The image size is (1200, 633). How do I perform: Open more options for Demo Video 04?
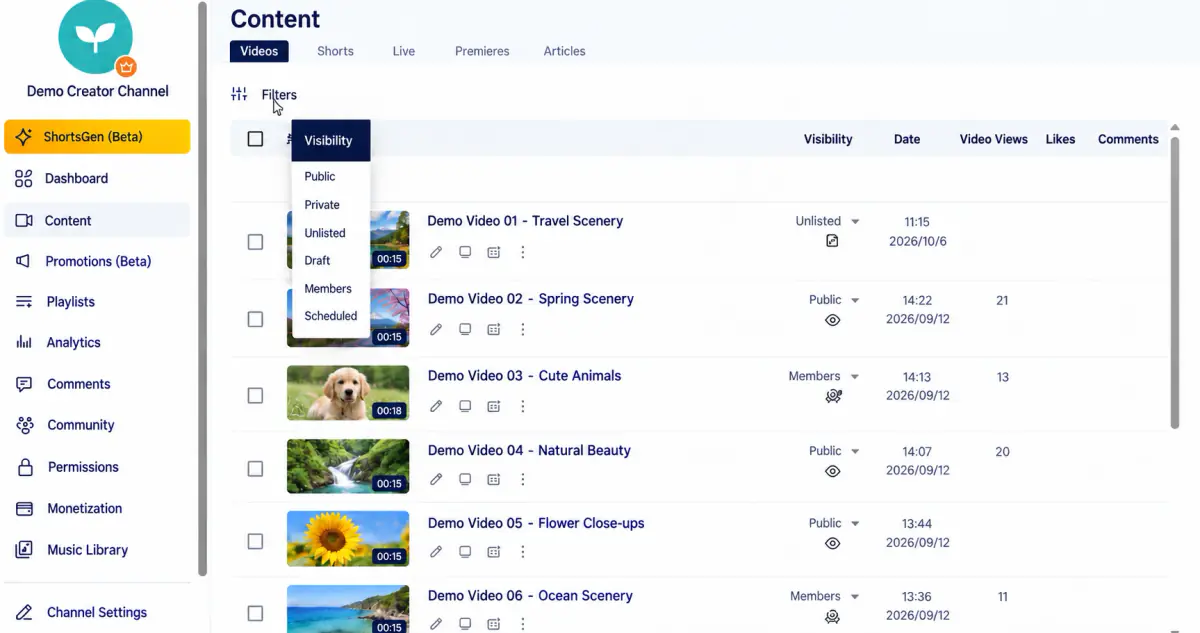click(x=522, y=479)
